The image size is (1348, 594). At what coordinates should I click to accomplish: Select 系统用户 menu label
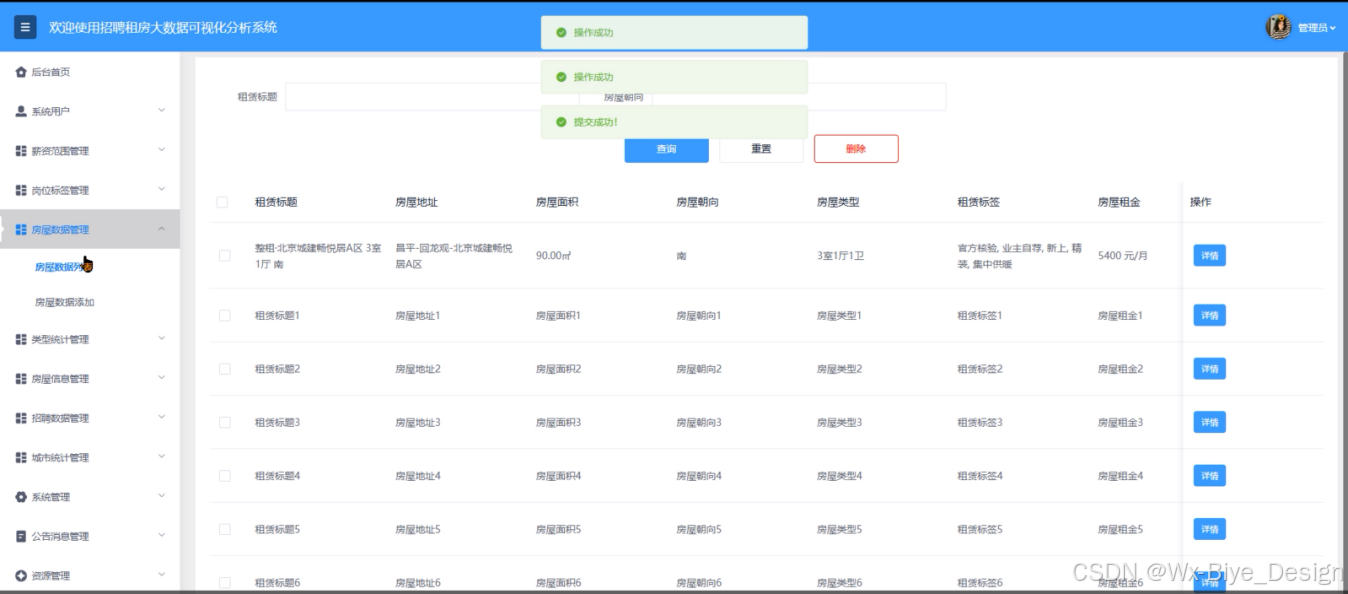pyautogui.click(x=50, y=111)
